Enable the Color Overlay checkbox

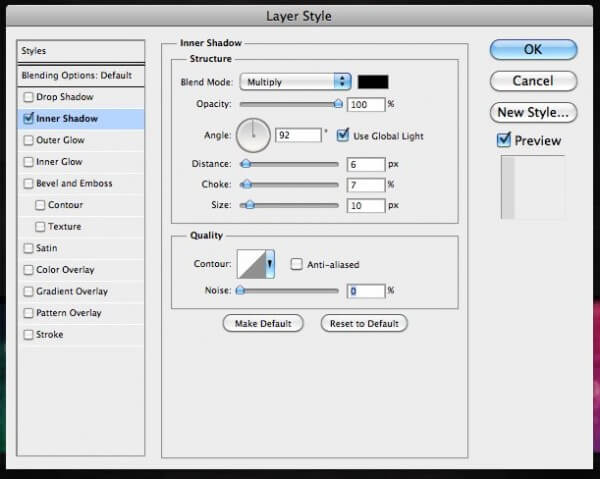28,270
